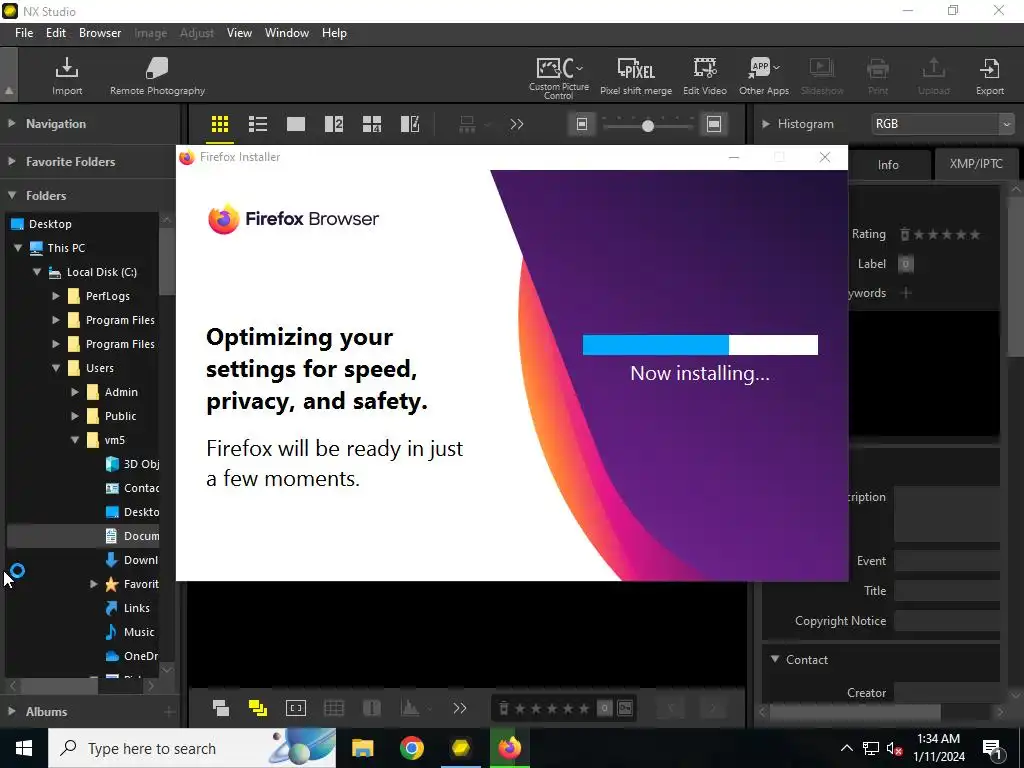Select Local Disk (C:) in tree
The image size is (1024, 768).
pyautogui.click(x=102, y=272)
